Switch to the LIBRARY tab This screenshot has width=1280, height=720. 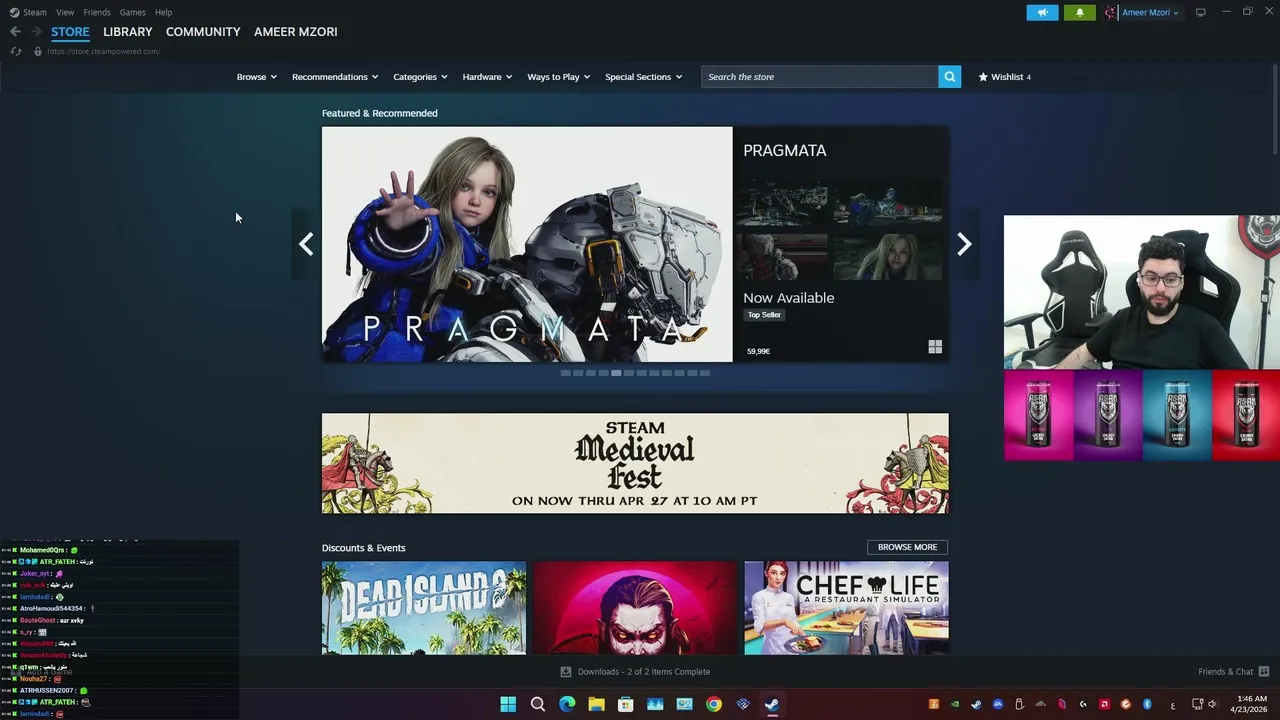point(128,32)
